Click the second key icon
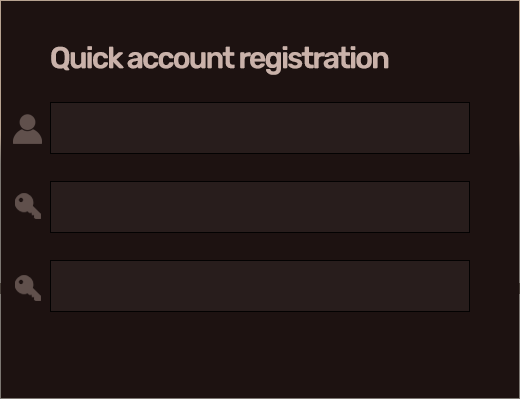The height and width of the screenshot is (399, 520). pos(28,288)
